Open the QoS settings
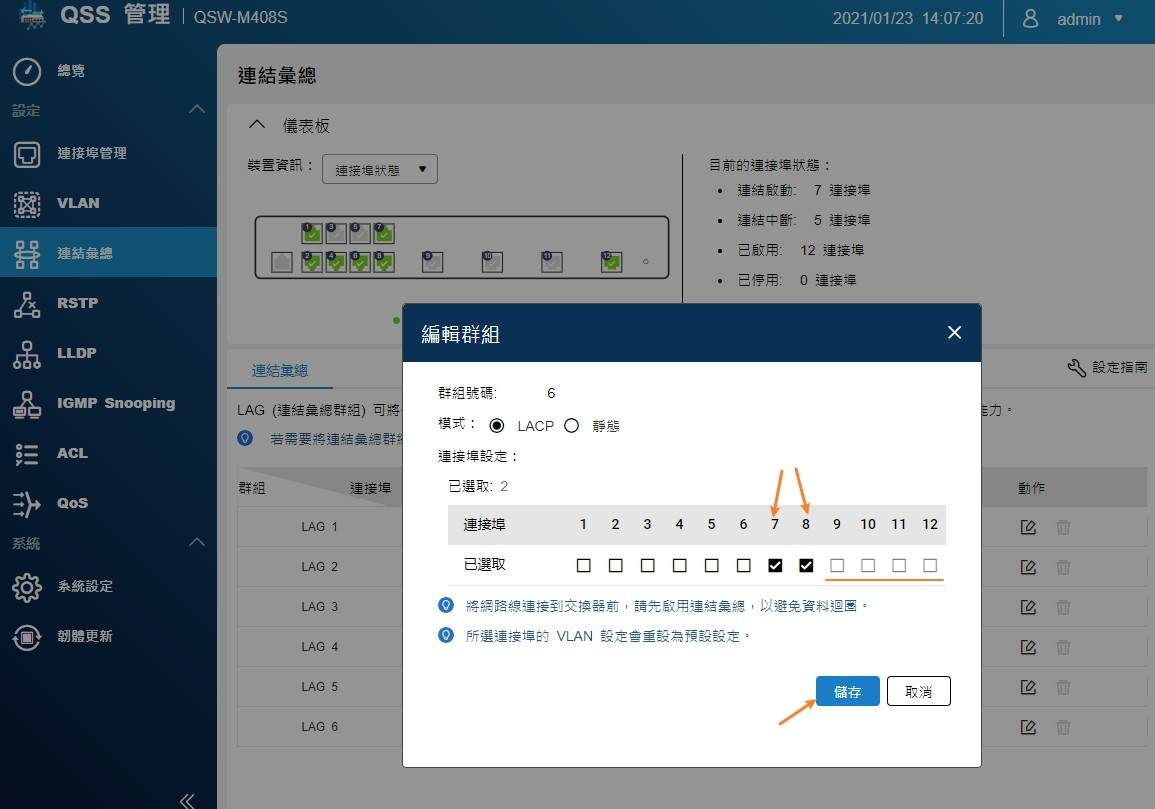1155x809 pixels. pos(72,503)
